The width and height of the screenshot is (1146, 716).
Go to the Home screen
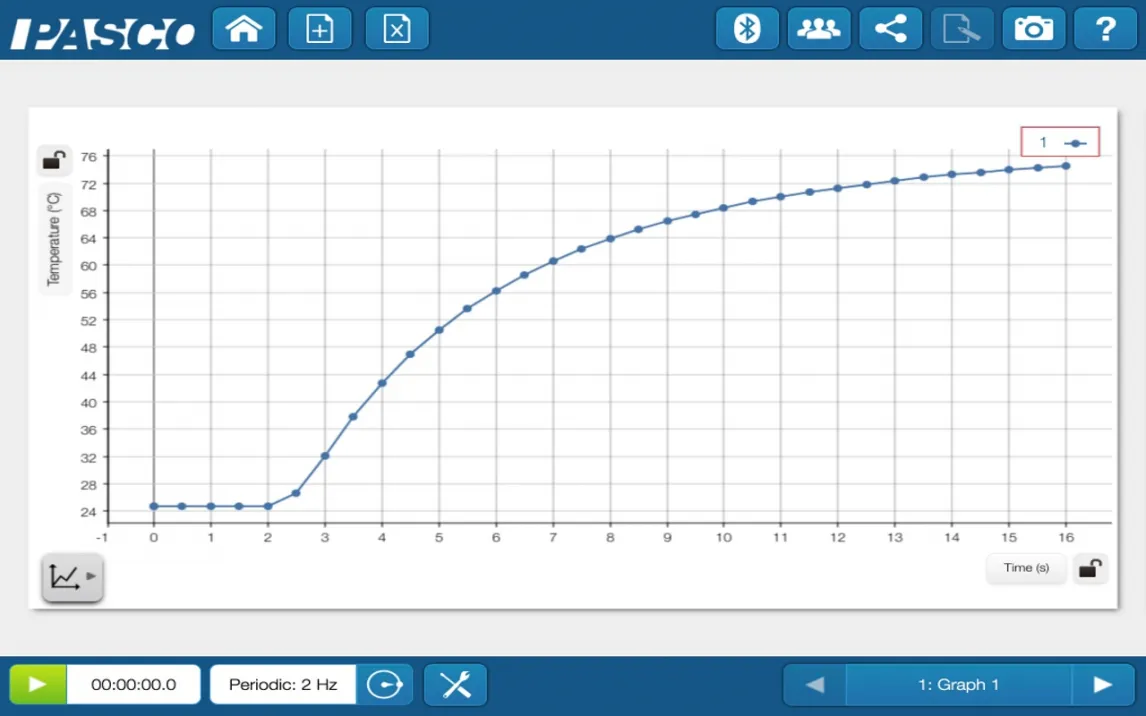click(244, 29)
